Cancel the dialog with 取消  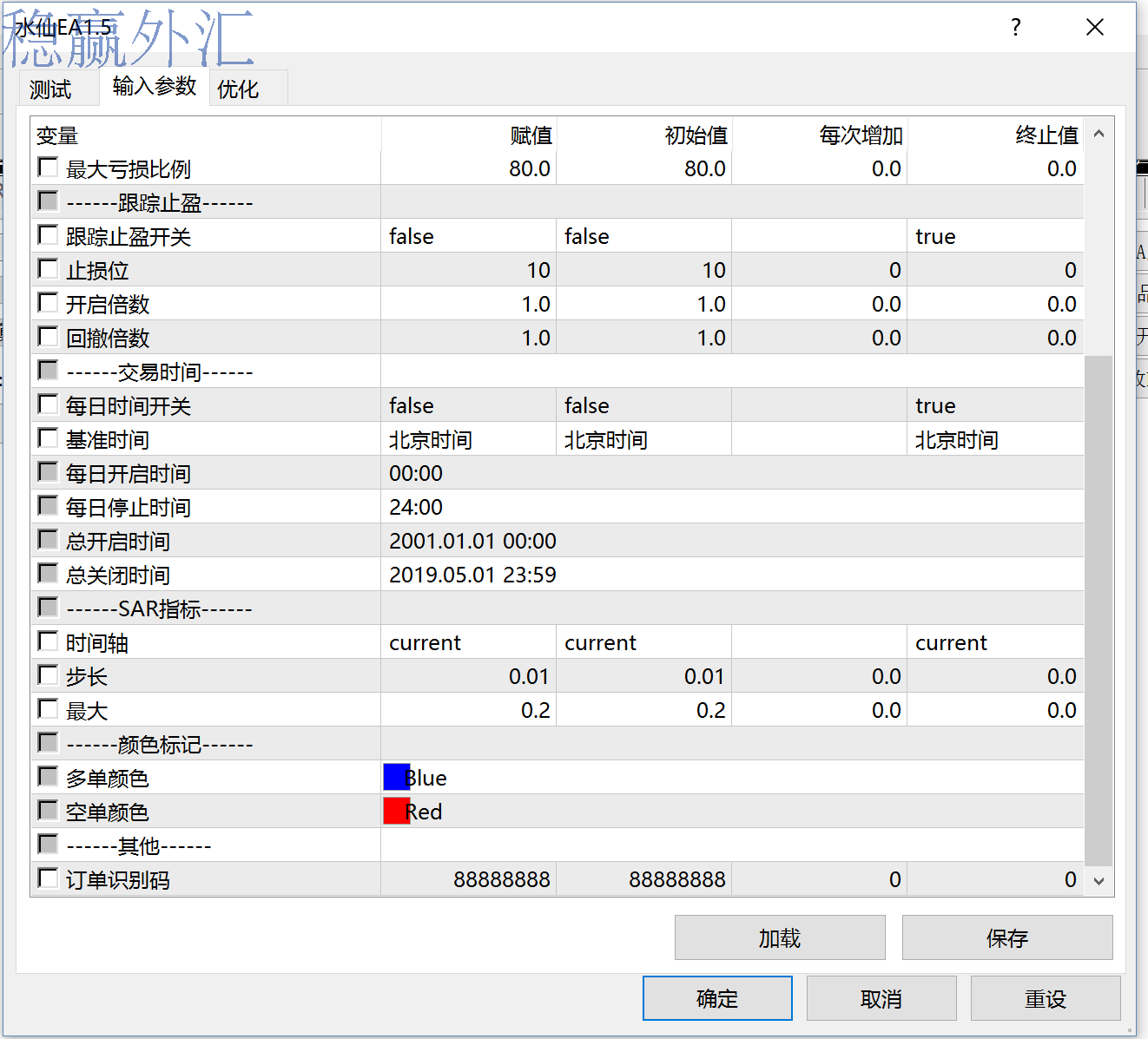pyautogui.click(x=881, y=998)
